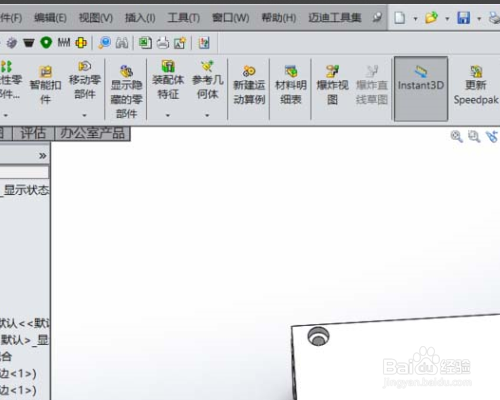Viewport: 500px width, 400px height.
Task: Click the printer icon in the second toolbar
Action: [163, 43]
